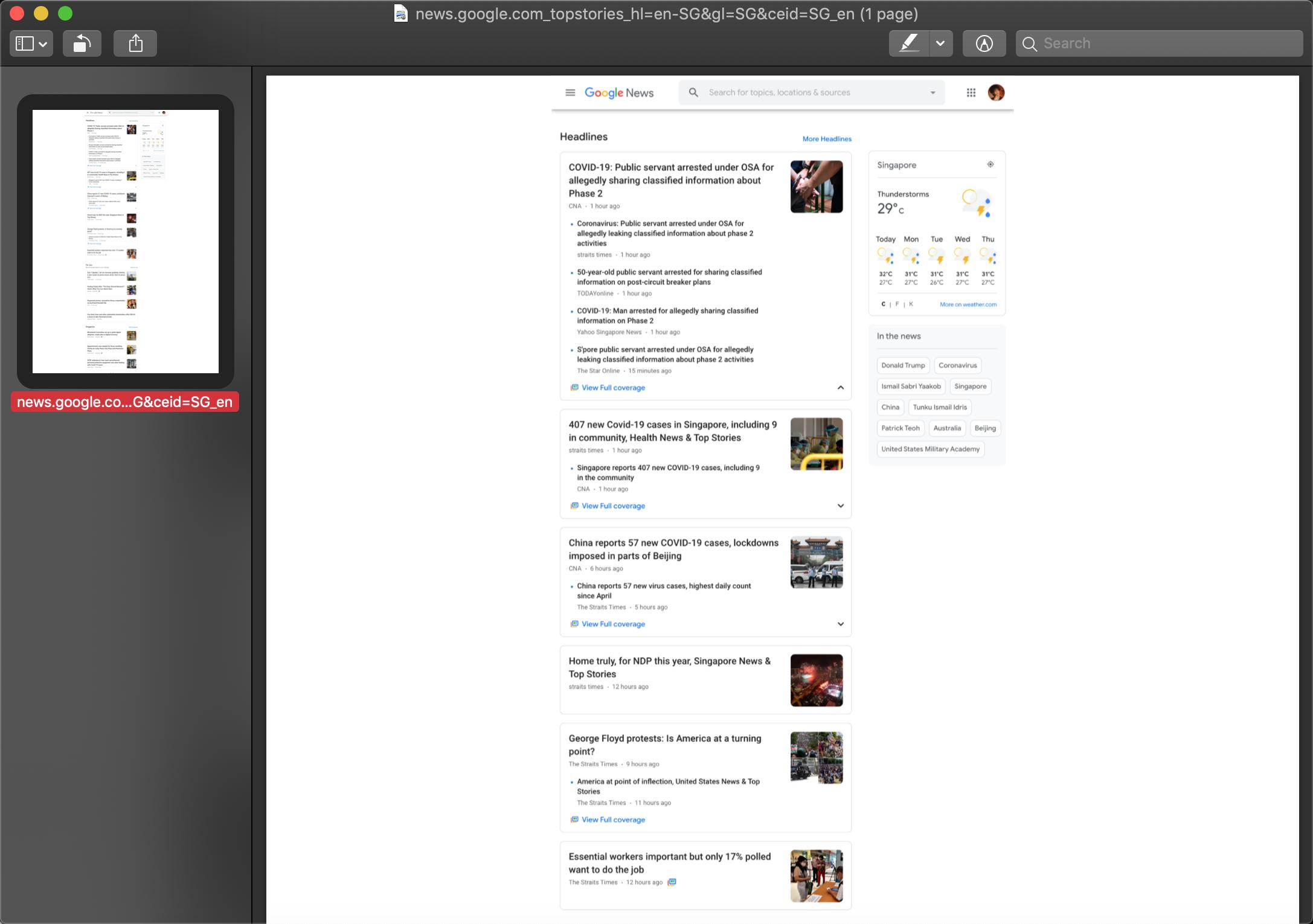Click the Share toolbar icon

pyautogui.click(x=135, y=43)
